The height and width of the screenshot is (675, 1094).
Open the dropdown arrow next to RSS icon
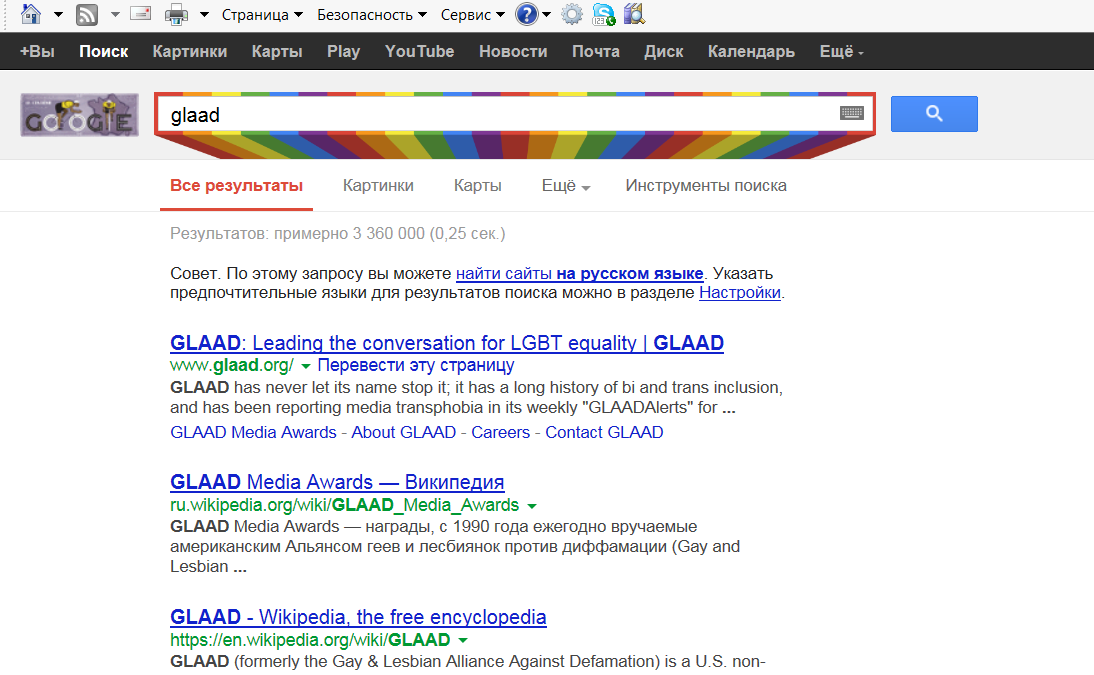click(x=116, y=15)
